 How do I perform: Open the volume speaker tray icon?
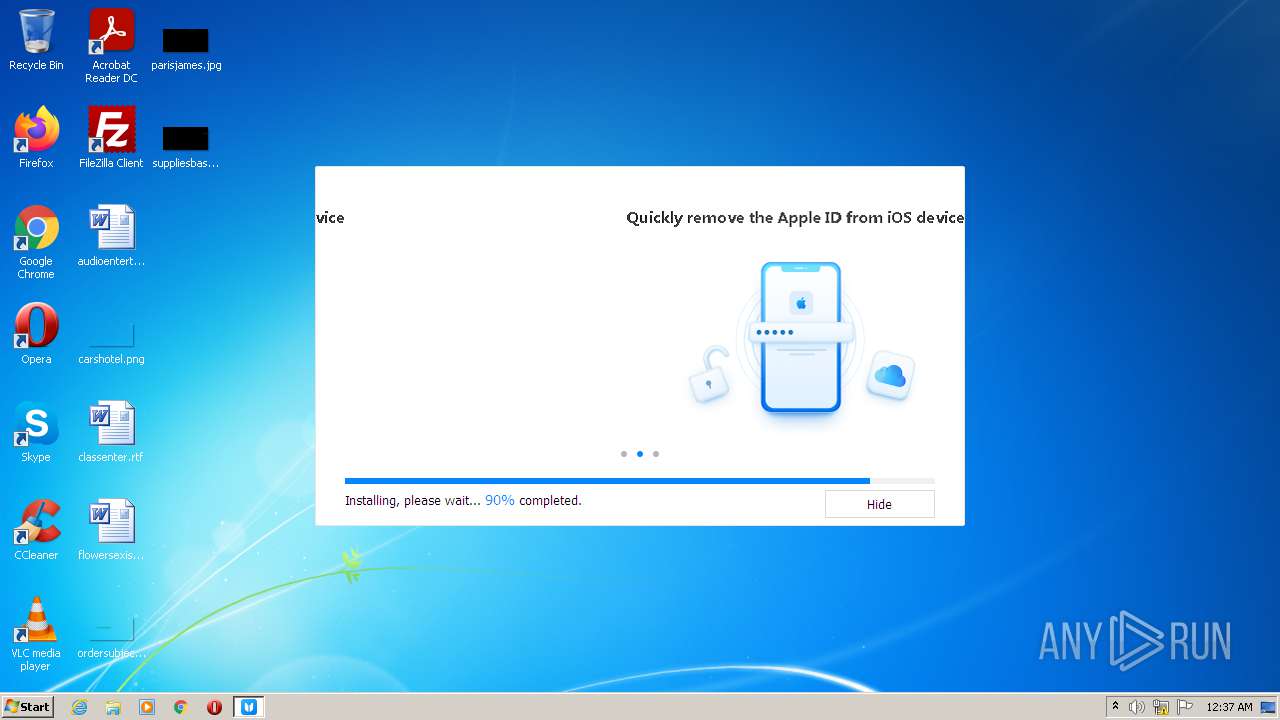tap(1137, 707)
